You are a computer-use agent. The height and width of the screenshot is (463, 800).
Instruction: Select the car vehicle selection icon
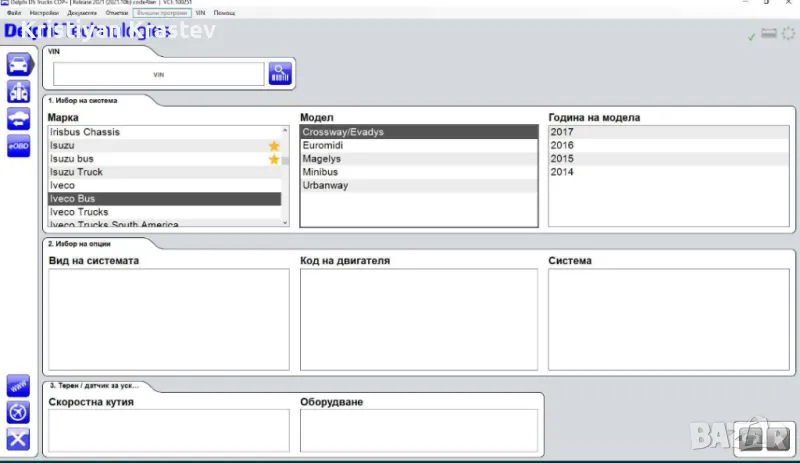(x=18, y=66)
